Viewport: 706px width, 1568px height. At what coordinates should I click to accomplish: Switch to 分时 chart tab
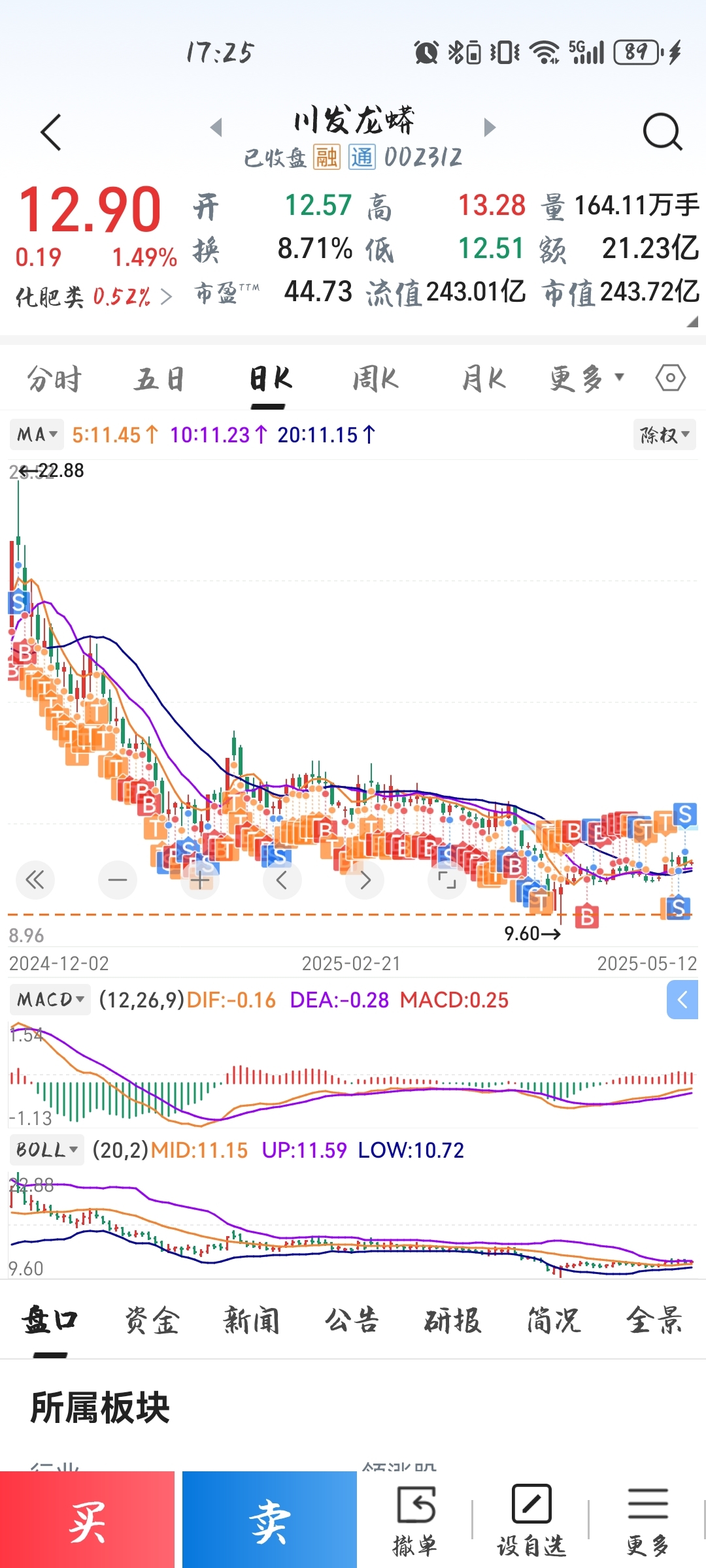coord(54,378)
